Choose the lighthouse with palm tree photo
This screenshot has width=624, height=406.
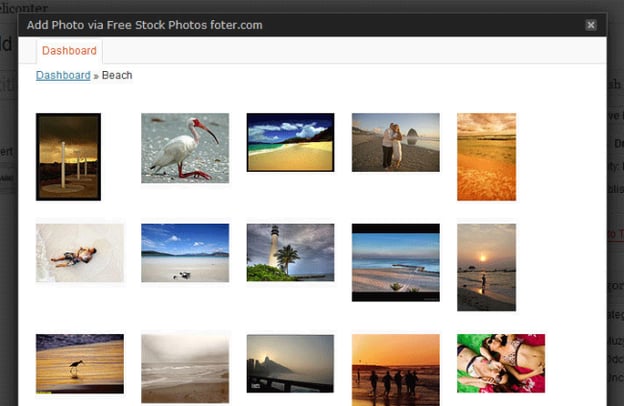(291, 252)
